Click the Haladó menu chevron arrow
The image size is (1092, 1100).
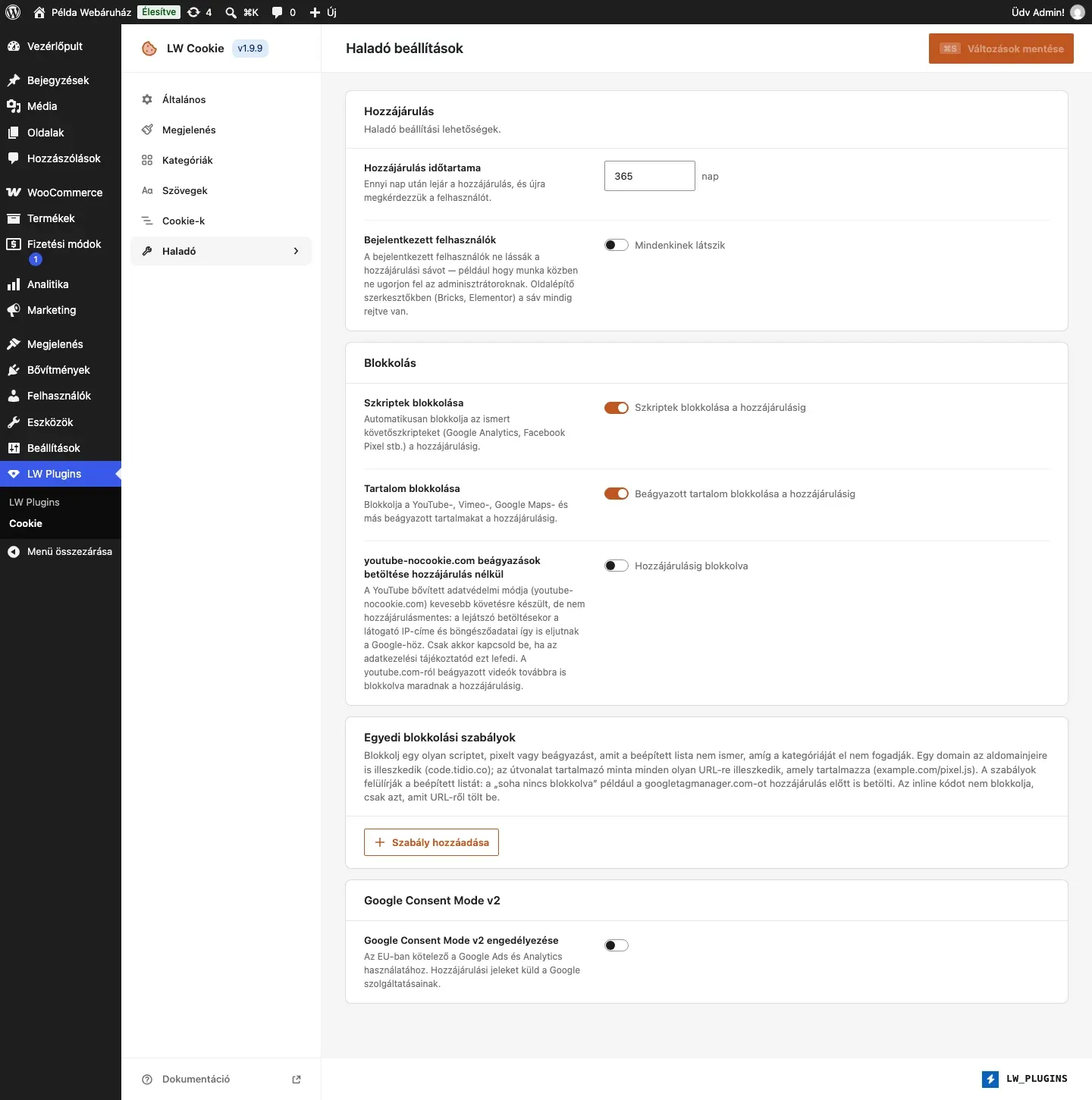[x=296, y=251]
